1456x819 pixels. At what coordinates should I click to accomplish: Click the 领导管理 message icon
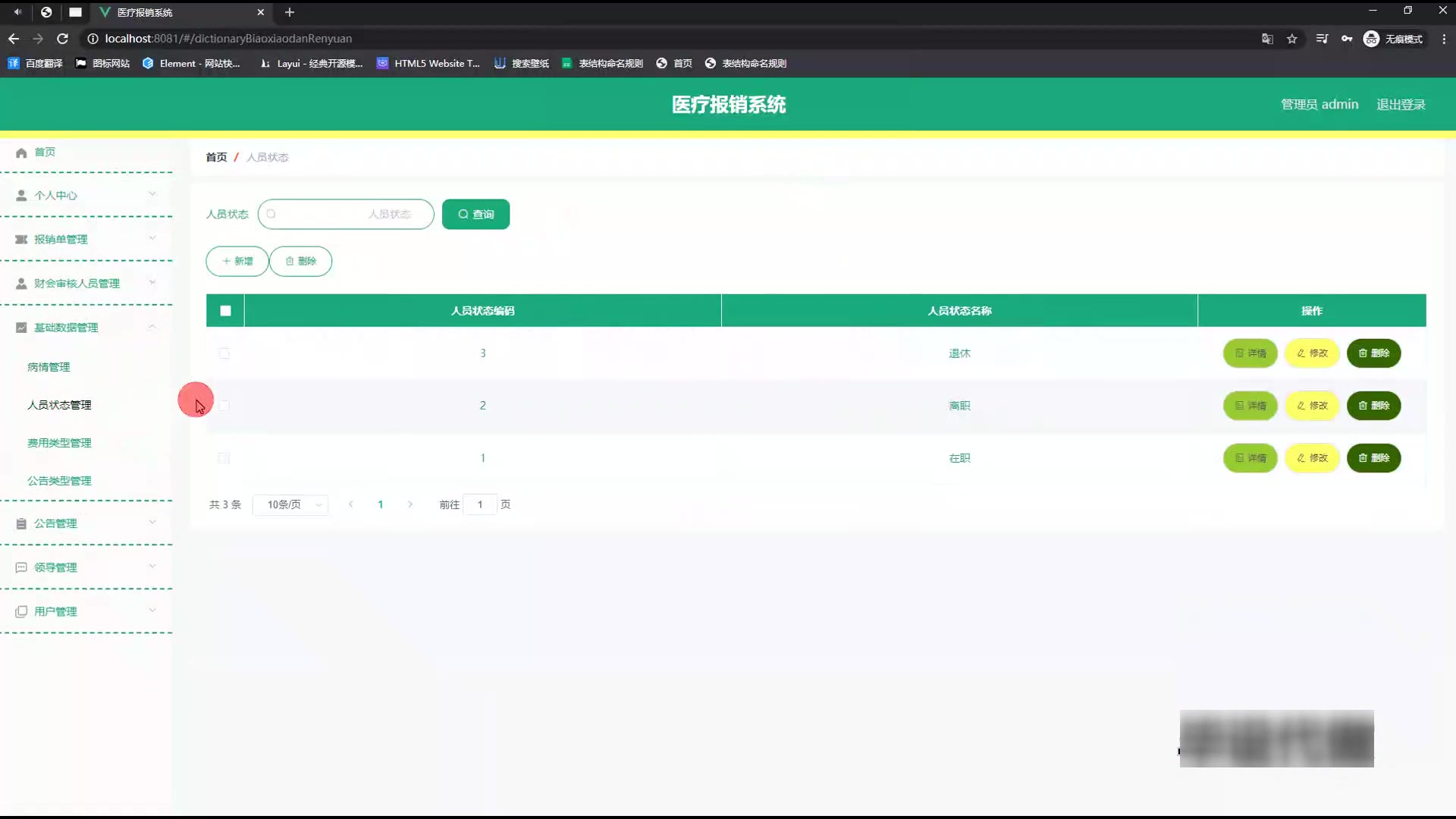click(x=21, y=568)
